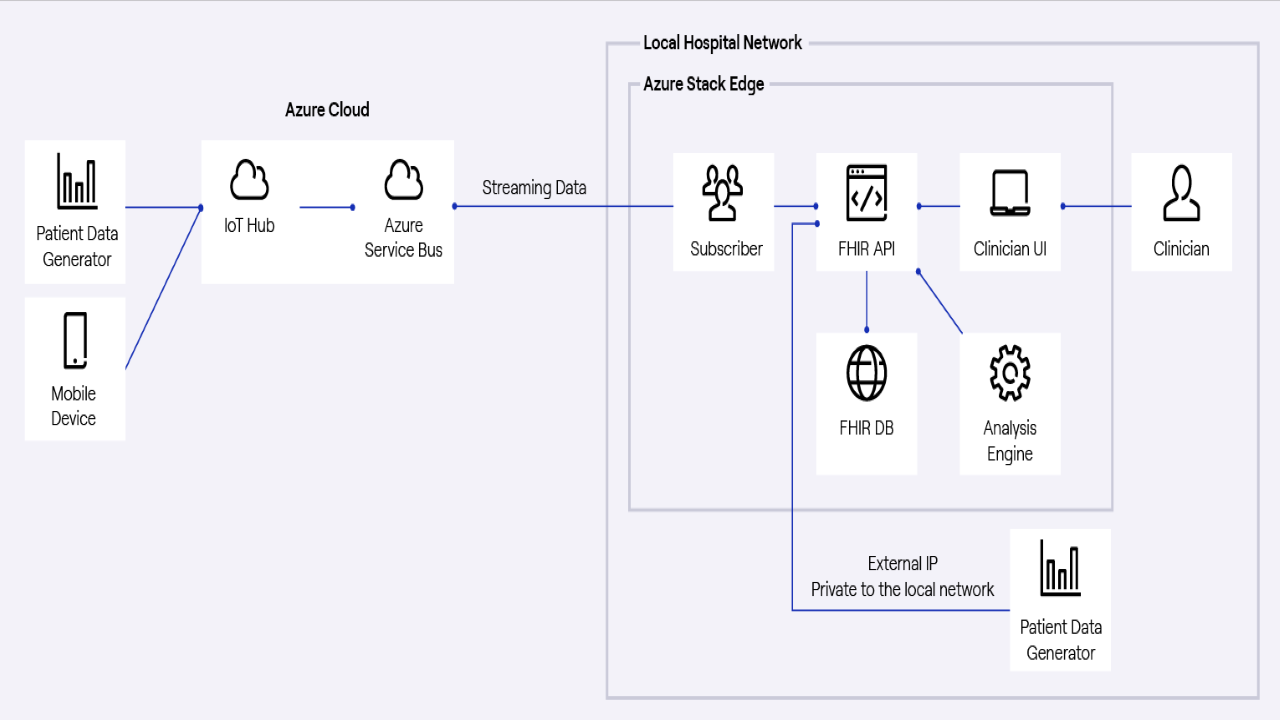Select the 'FHIR API' label
Image resolution: width=1280 pixels, height=720 pixels.
pyautogui.click(x=866, y=249)
